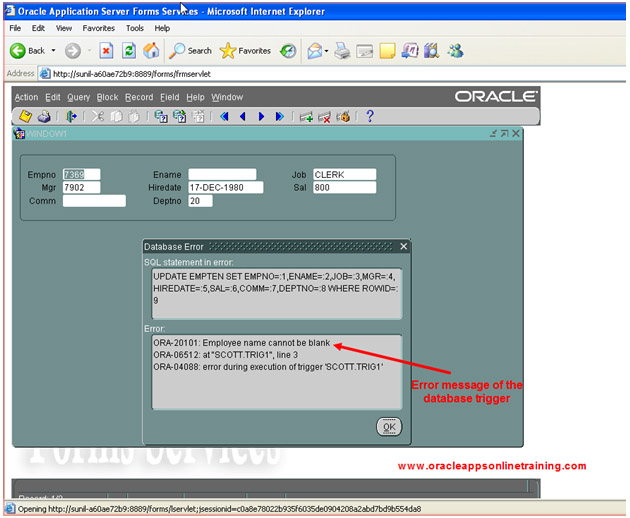Open the browser Favorites menu

tap(98, 28)
